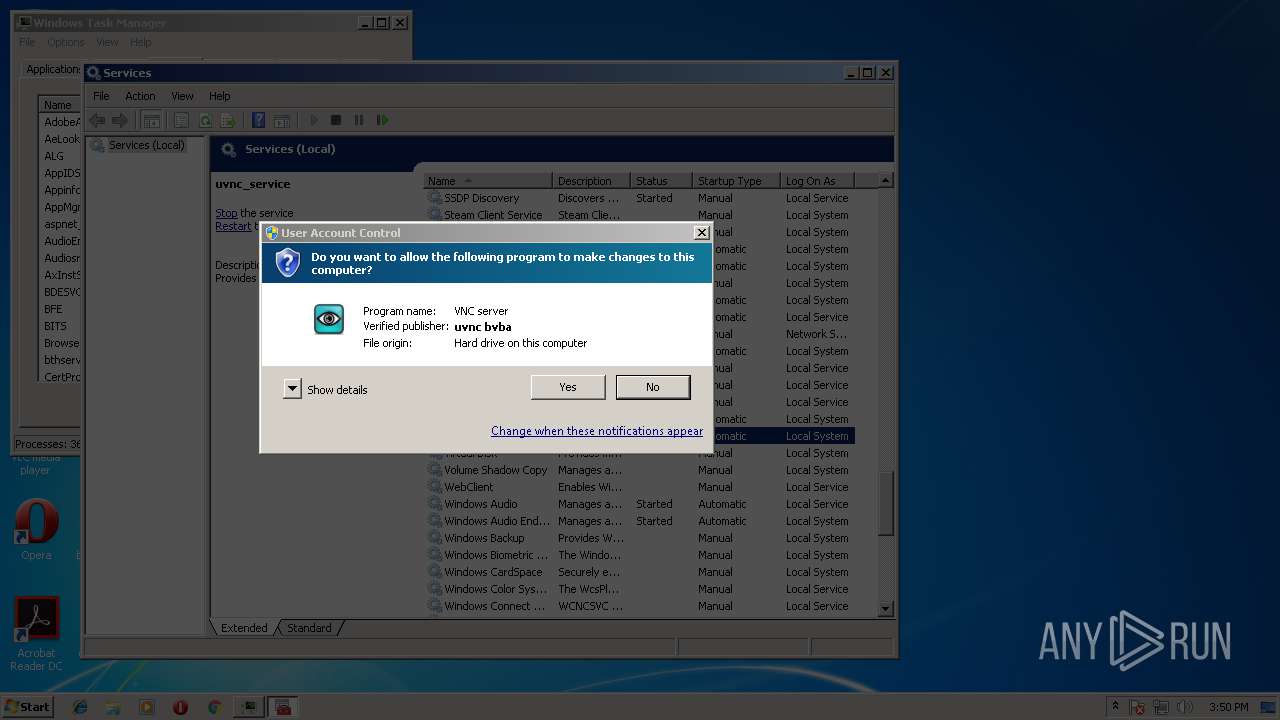Select Windows Biometric service row
This screenshot has width=1280, height=720.
point(639,555)
